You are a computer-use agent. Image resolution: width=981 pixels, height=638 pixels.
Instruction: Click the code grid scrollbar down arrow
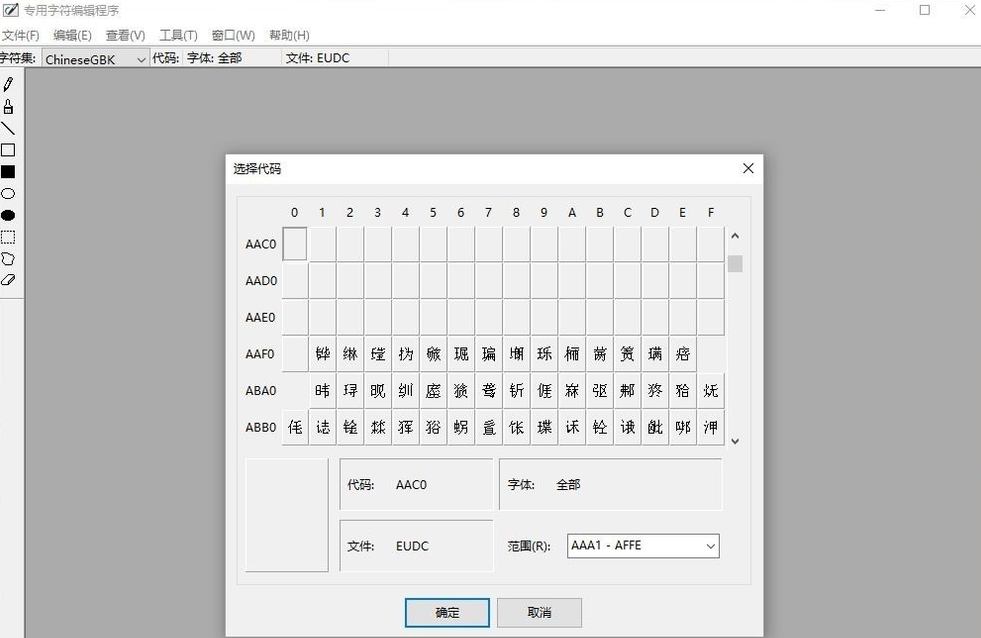(735, 440)
